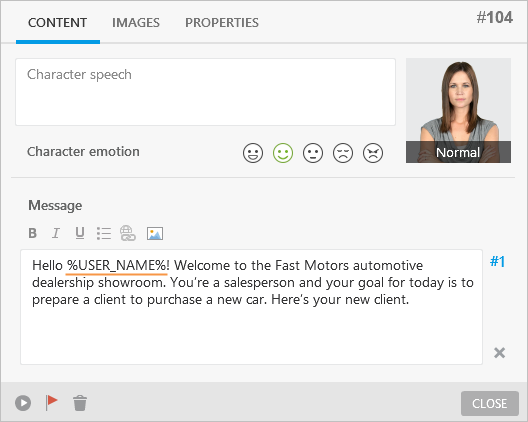Screen dimensions: 528x422
Task: Remove message #1 with the X
Action: click(x=499, y=353)
